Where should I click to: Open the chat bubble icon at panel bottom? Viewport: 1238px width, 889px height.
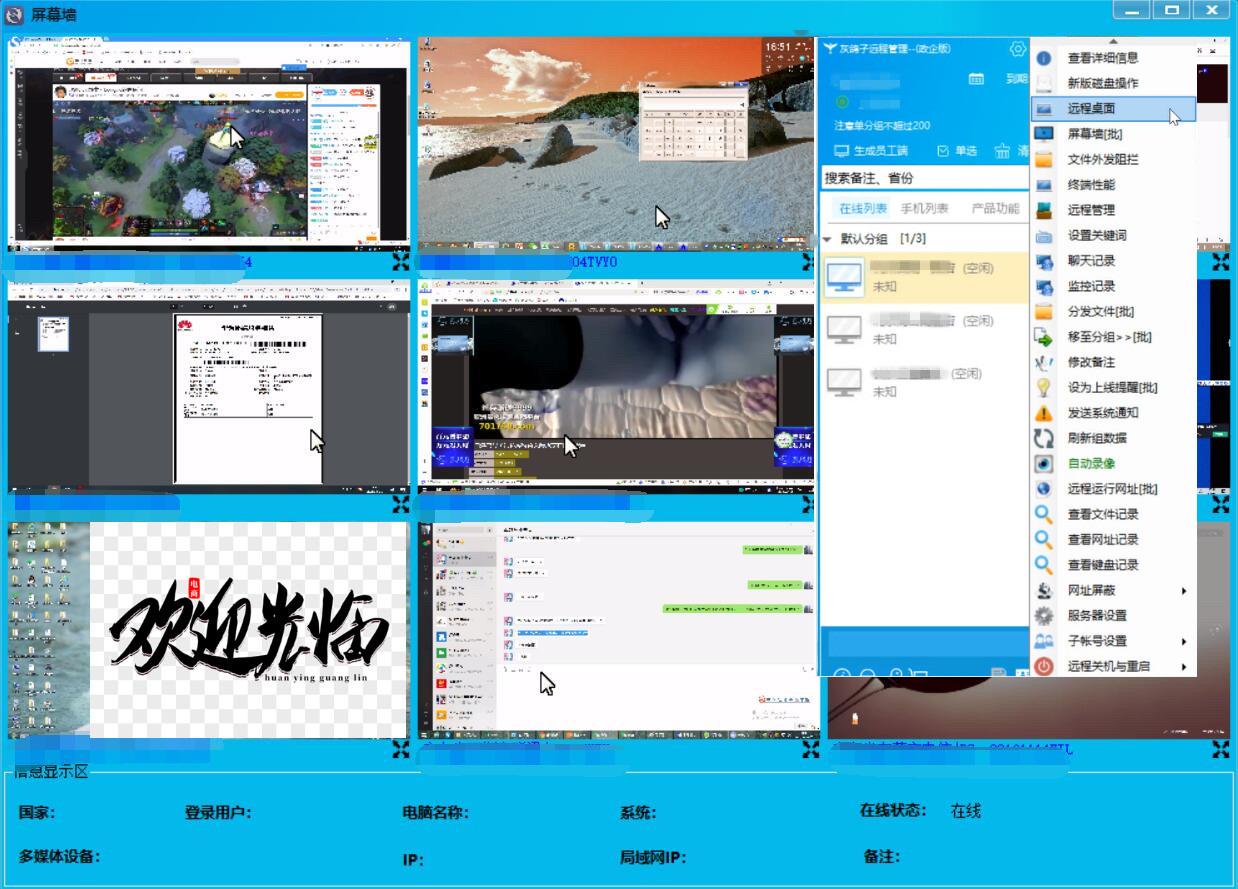click(x=868, y=673)
